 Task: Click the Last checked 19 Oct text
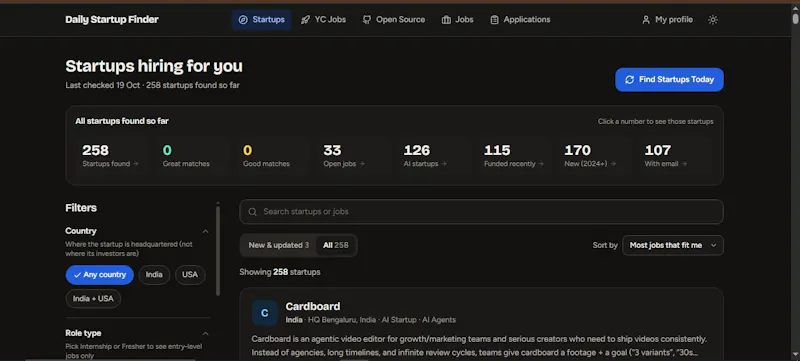[104, 86]
